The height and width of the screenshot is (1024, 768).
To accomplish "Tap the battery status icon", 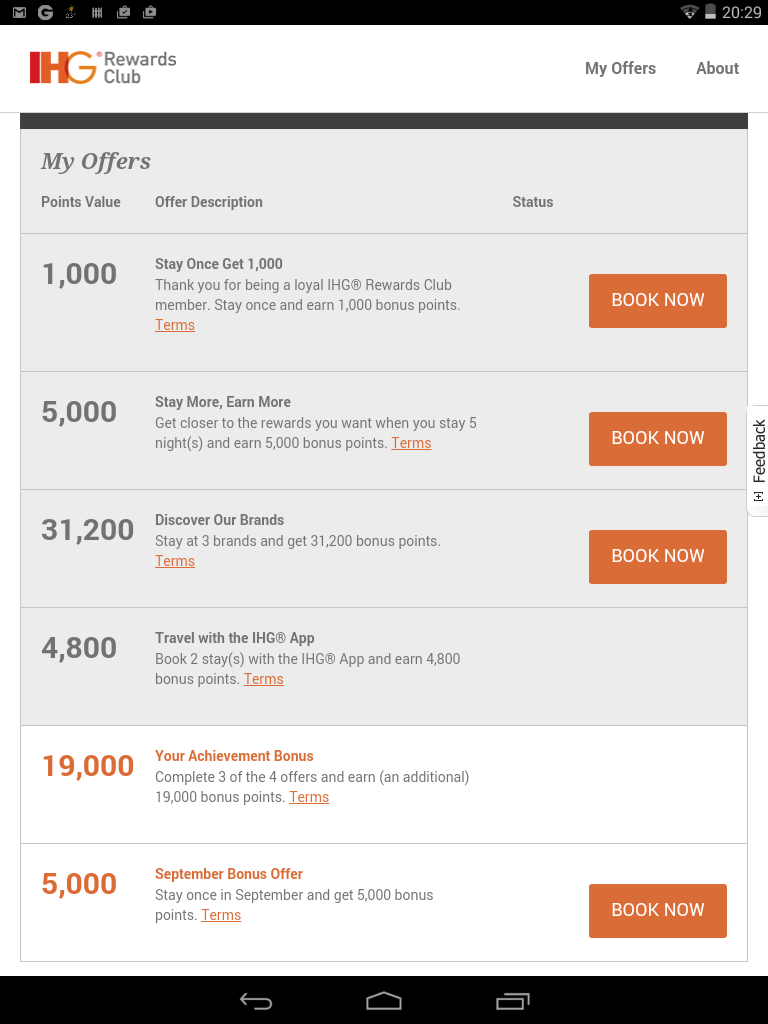I will point(710,12).
